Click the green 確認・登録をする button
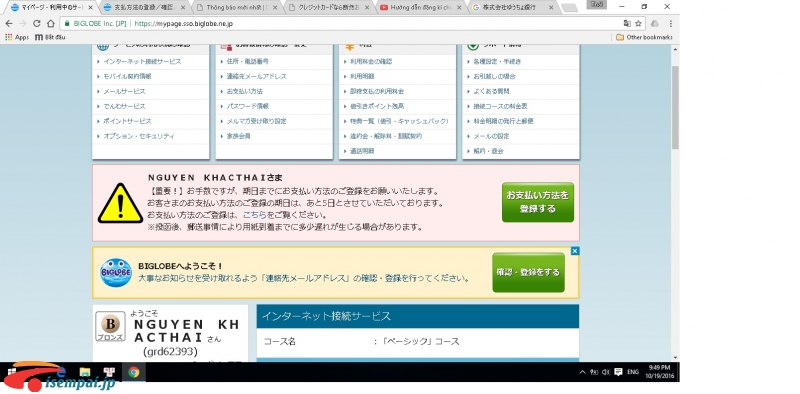800x394 pixels. pos(529,273)
